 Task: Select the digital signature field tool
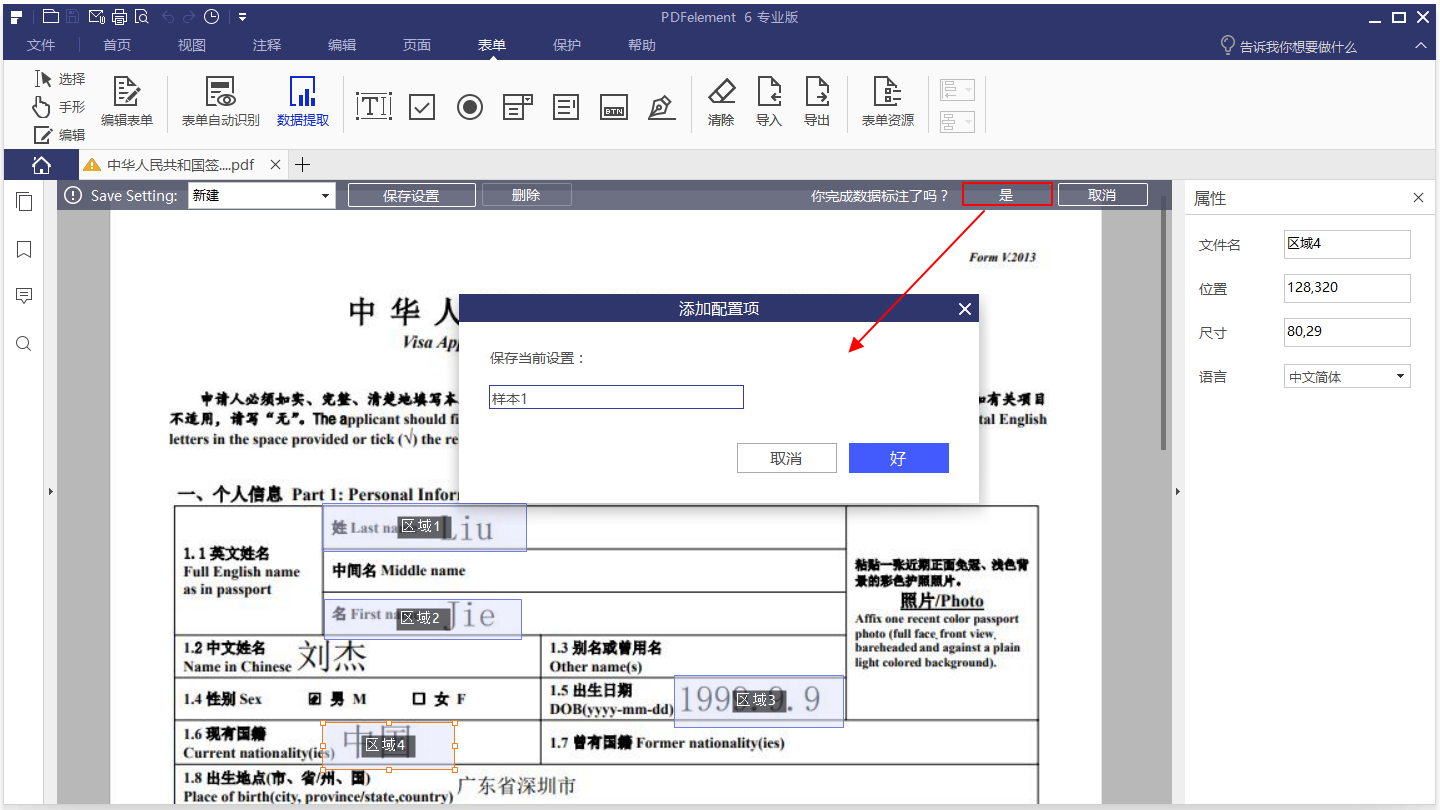[x=662, y=107]
